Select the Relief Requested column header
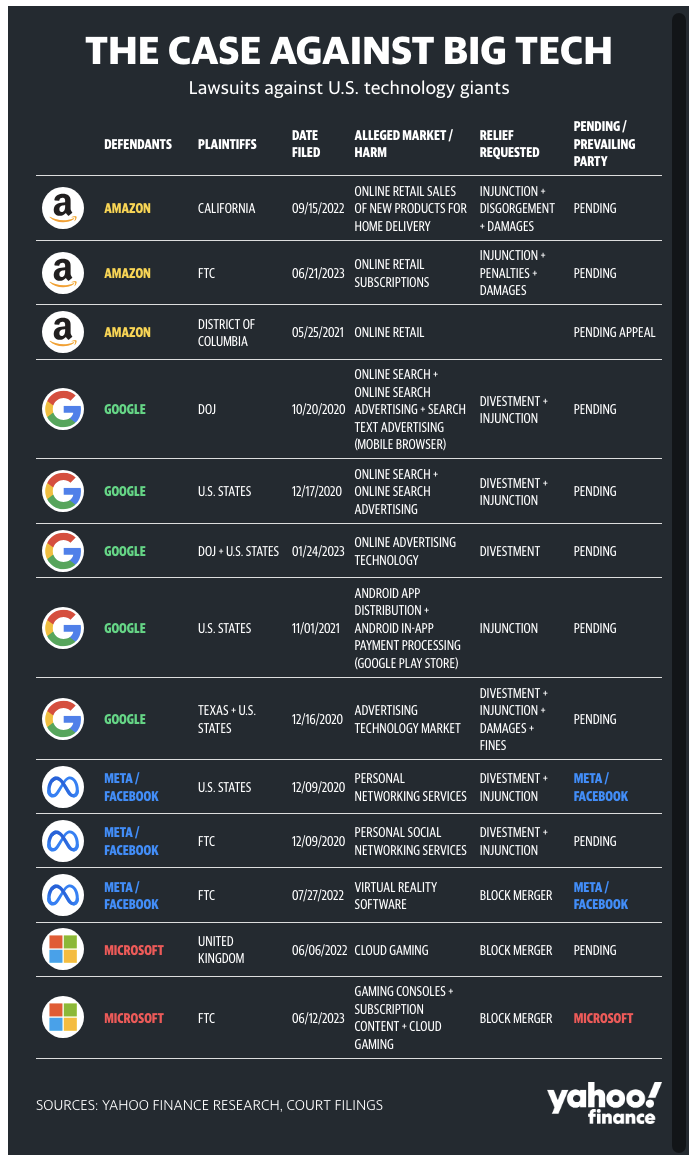Screen dimensions: 696x1162 coord(509,144)
